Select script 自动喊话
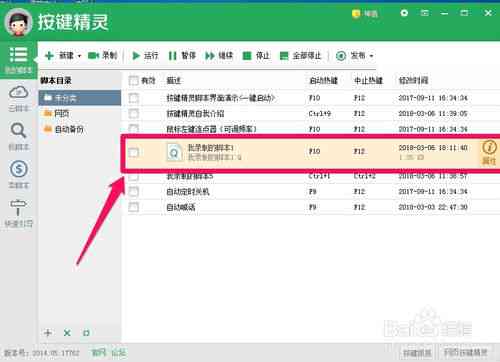Viewport: 500px width, 362px height. point(181,207)
